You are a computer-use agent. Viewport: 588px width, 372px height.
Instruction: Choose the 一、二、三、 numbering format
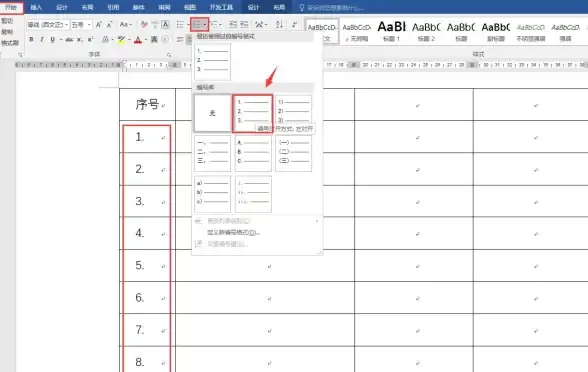[x=212, y=153]
